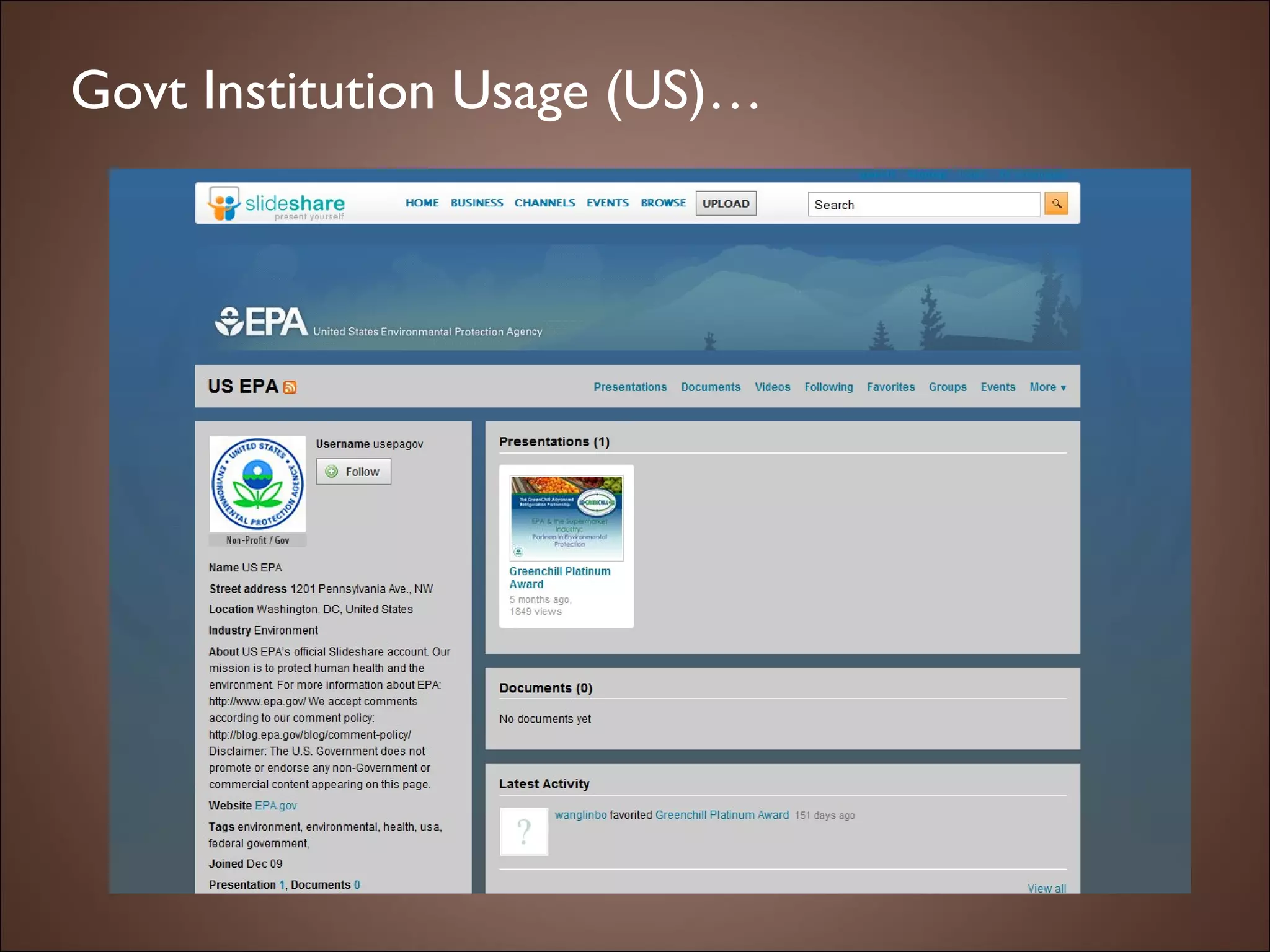Open the Favorites profile tab
Image resolution: width=1270 pixels, height=952 pixels.
[890, 387]
